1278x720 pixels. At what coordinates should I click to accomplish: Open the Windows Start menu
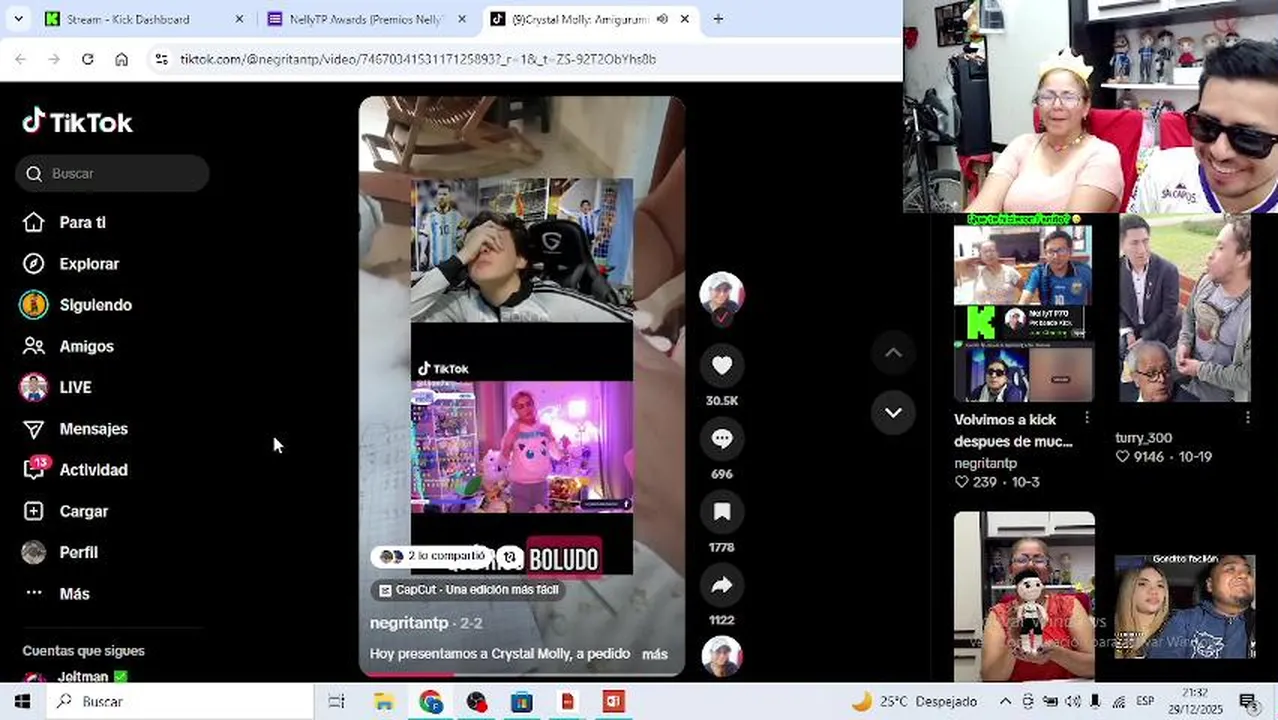pos(22,701)
